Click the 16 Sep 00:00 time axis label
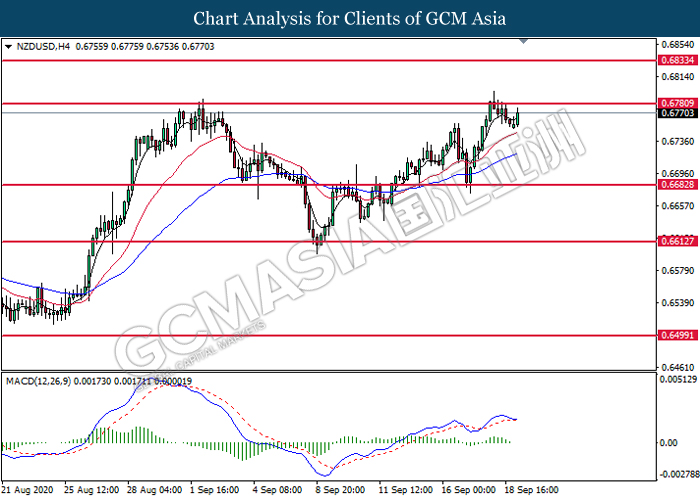Viewport: 700px width, 500px height. (x=469, y=490)
